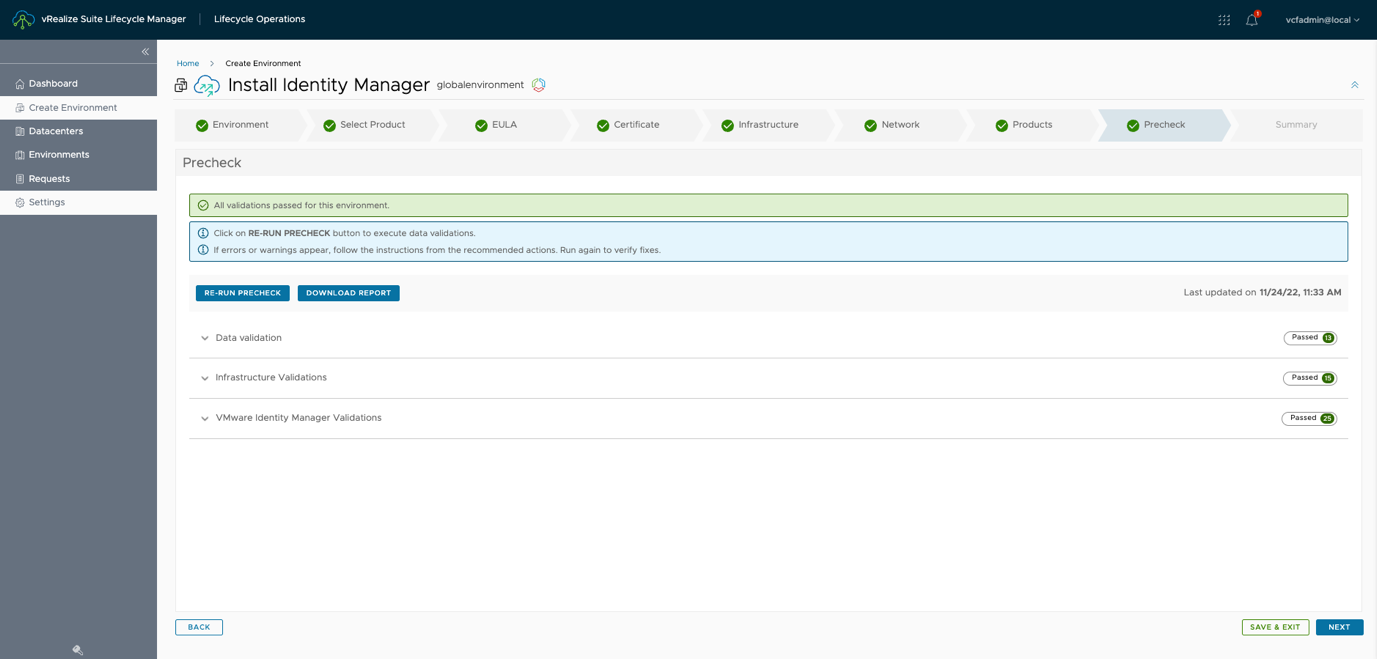Go to the Products wizard step
The image size is (1377, 659).
[x=1032, y=125]
